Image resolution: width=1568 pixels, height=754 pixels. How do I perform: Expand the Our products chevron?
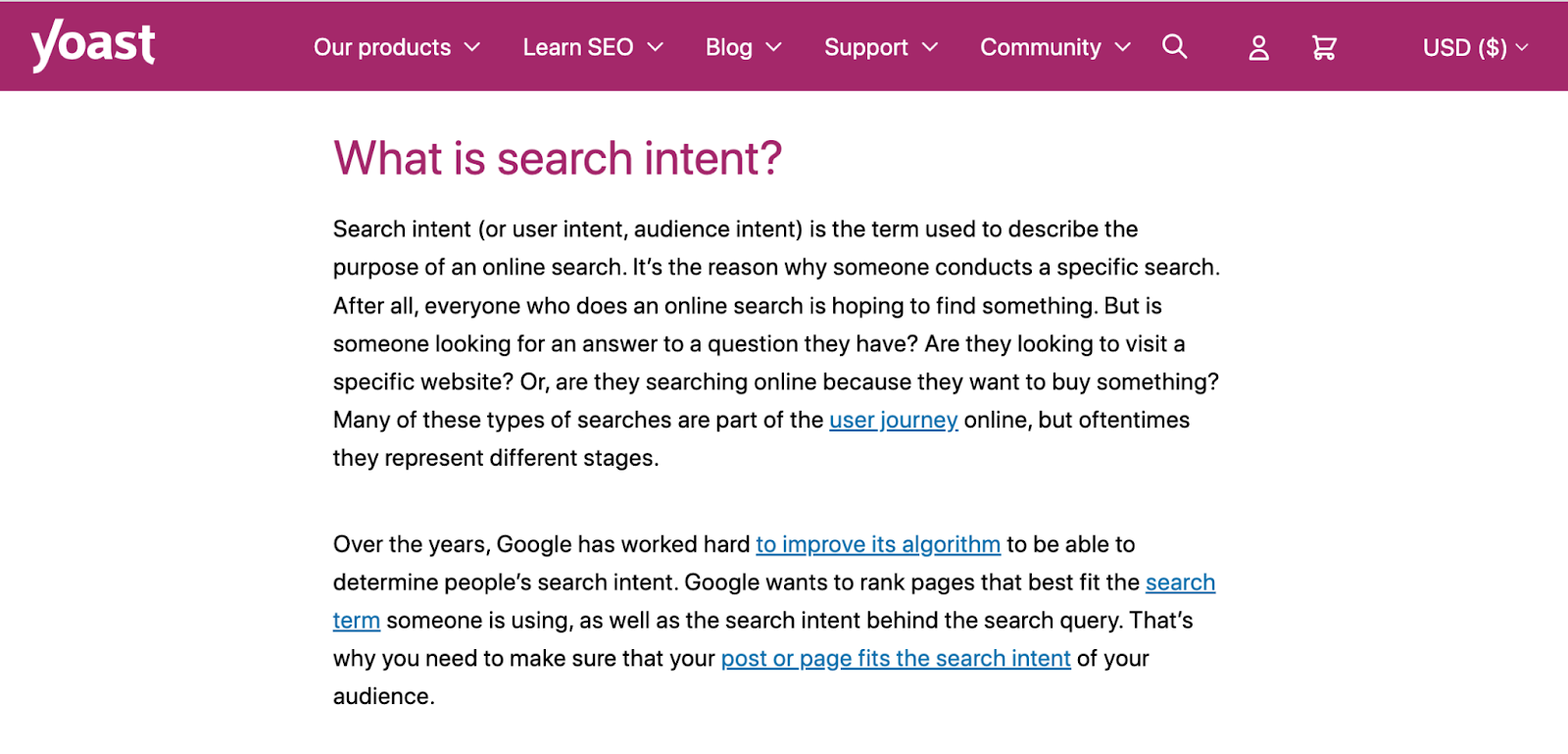tap(472, 47)
